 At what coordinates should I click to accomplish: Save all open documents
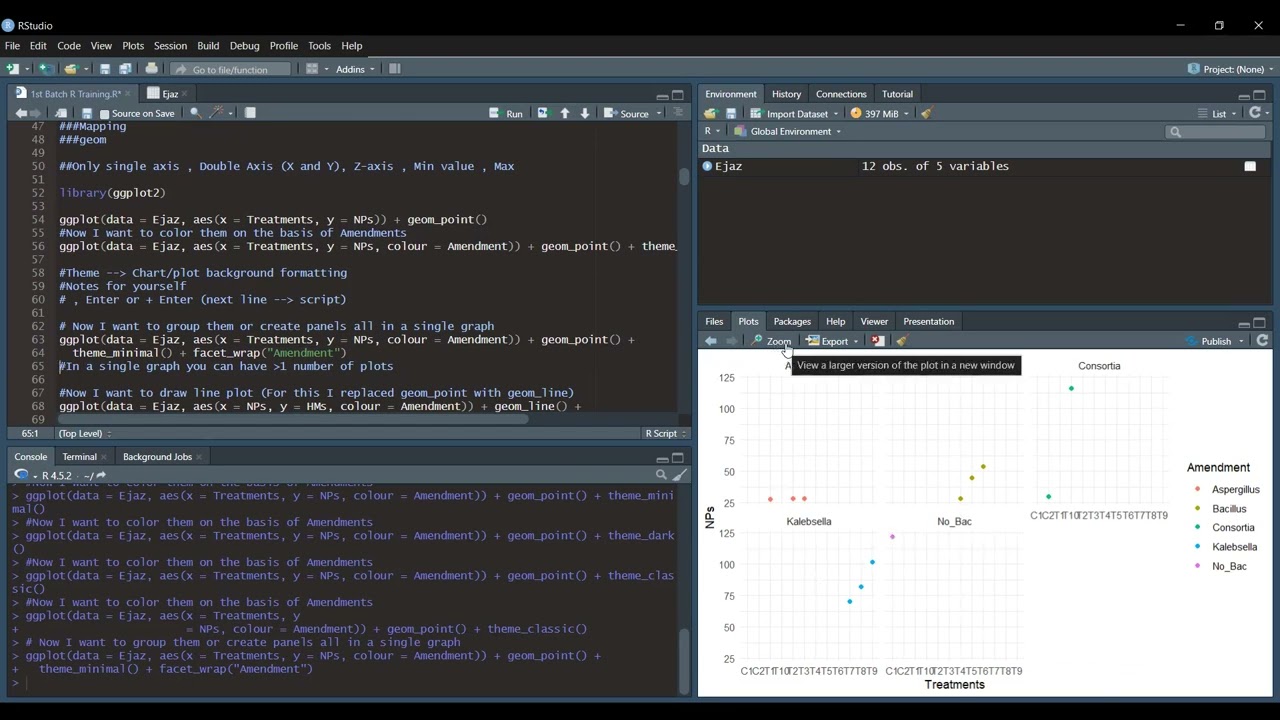click(x=125, y=69)
